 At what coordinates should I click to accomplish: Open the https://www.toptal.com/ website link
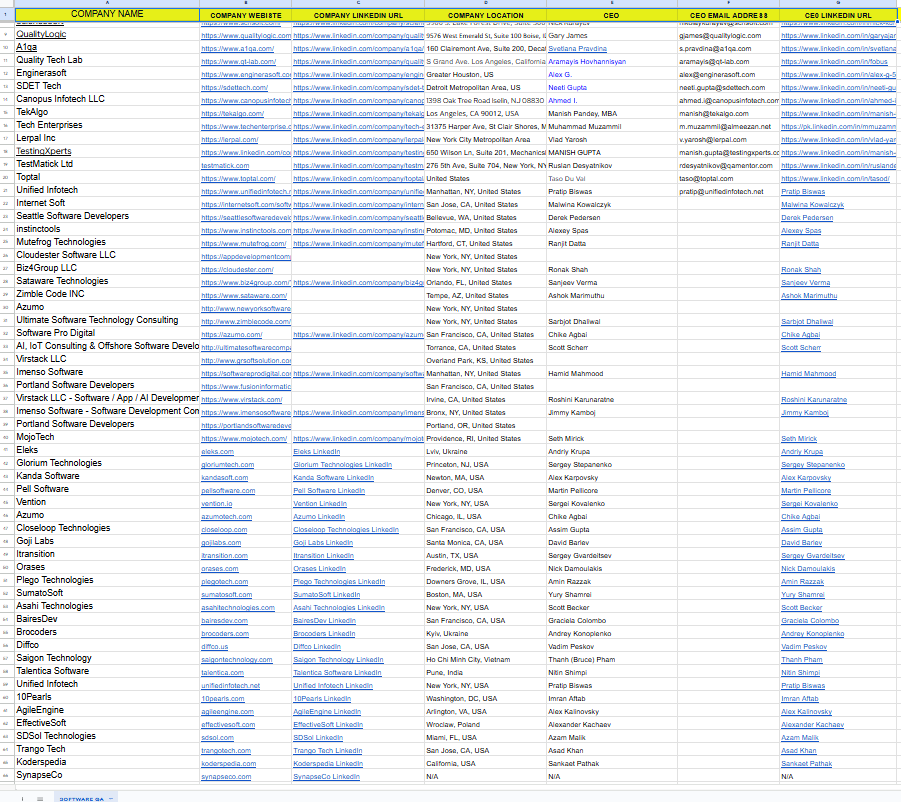(x=238, y=179)
